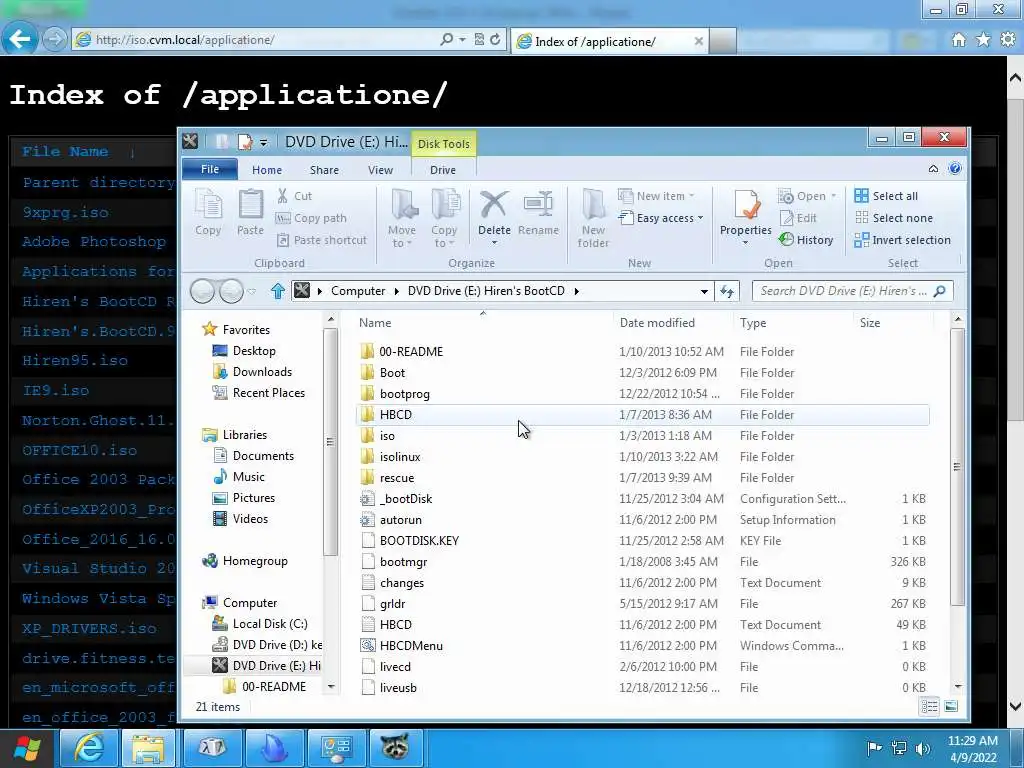This screenshot has height=768, width=1024.
Task: Open Internet Explorer Home icon
Action: point(959,40)
